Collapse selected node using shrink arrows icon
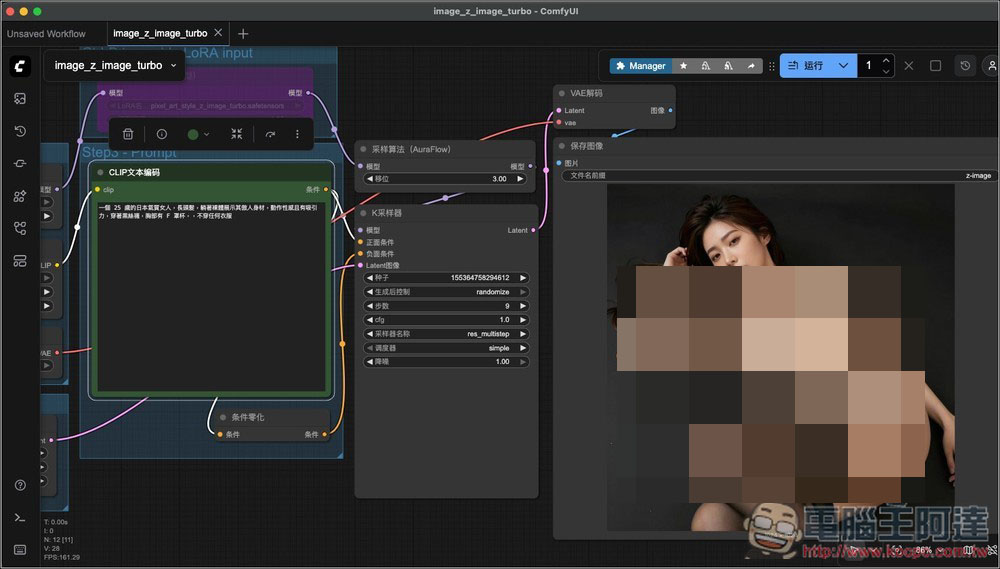Screen dimensions: 1000x569 (x=236, y=134)
